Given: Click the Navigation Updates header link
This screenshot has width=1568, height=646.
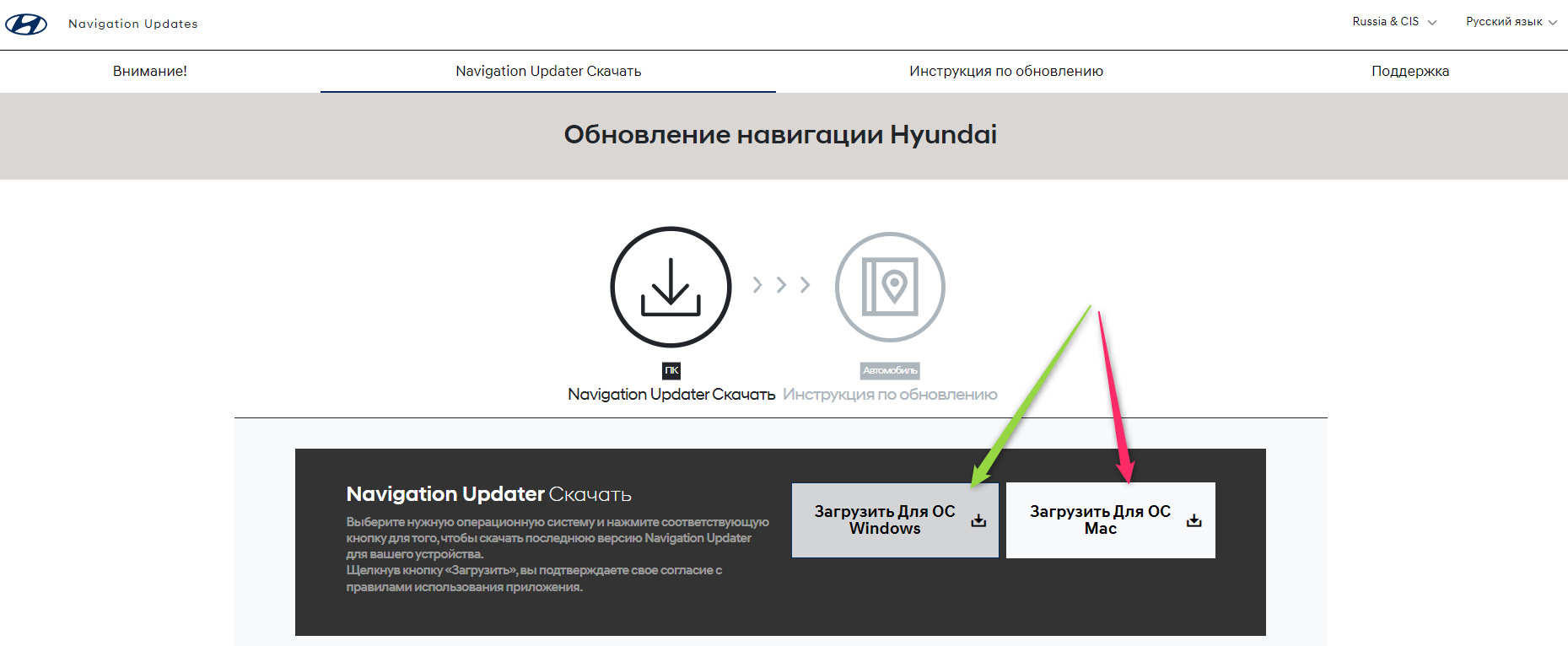Looking at the screenshot, I should pyautogui.click(x=133, y=24).
